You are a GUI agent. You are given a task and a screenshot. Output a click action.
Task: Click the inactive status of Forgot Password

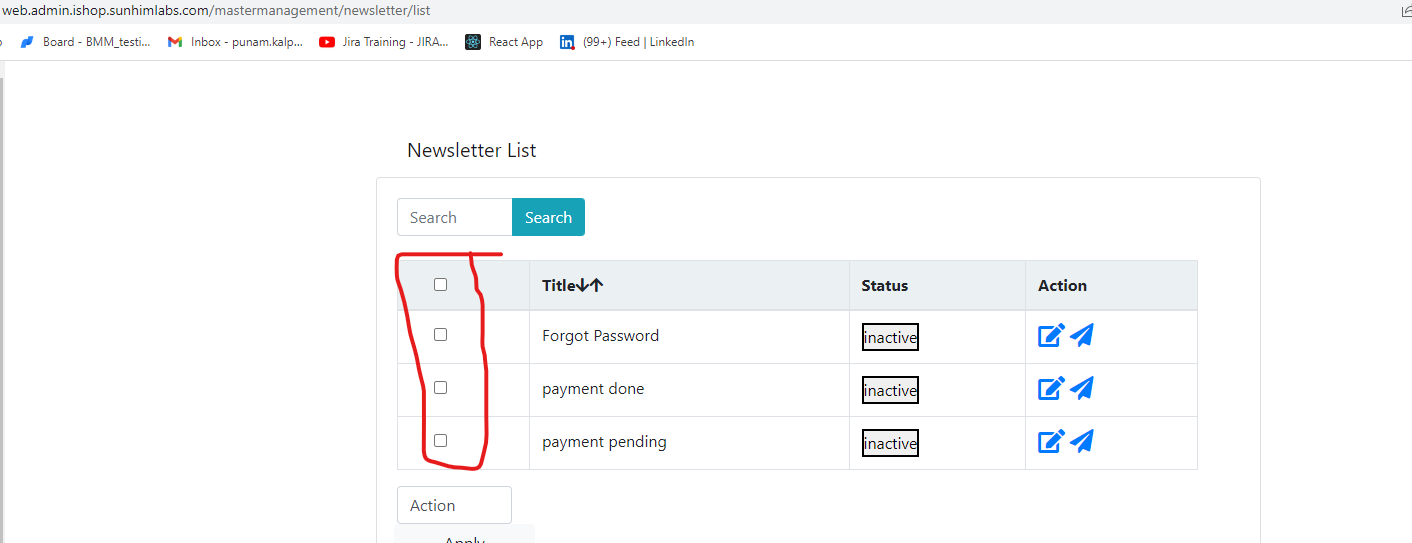click(x=890, y=337)
